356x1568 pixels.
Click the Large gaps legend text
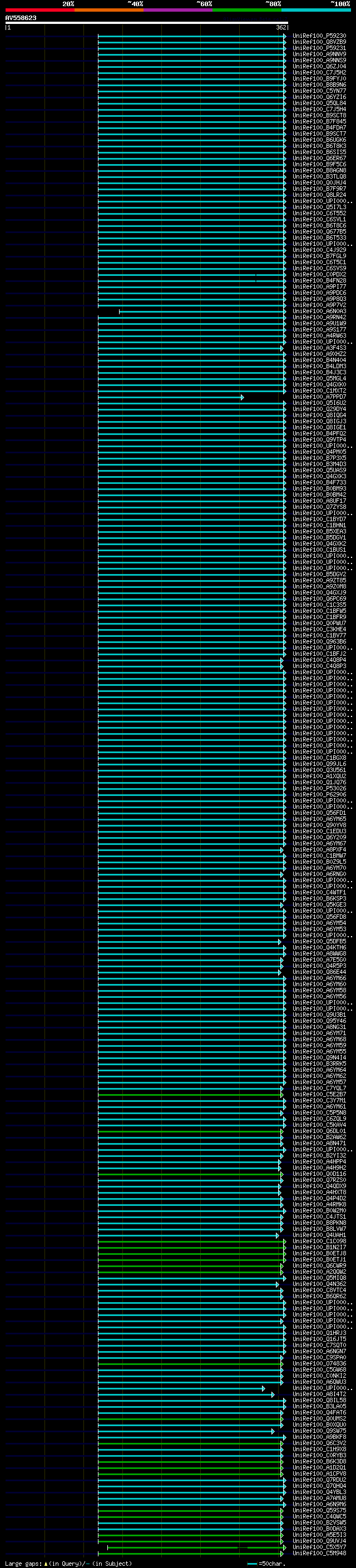pos(68,1564)
